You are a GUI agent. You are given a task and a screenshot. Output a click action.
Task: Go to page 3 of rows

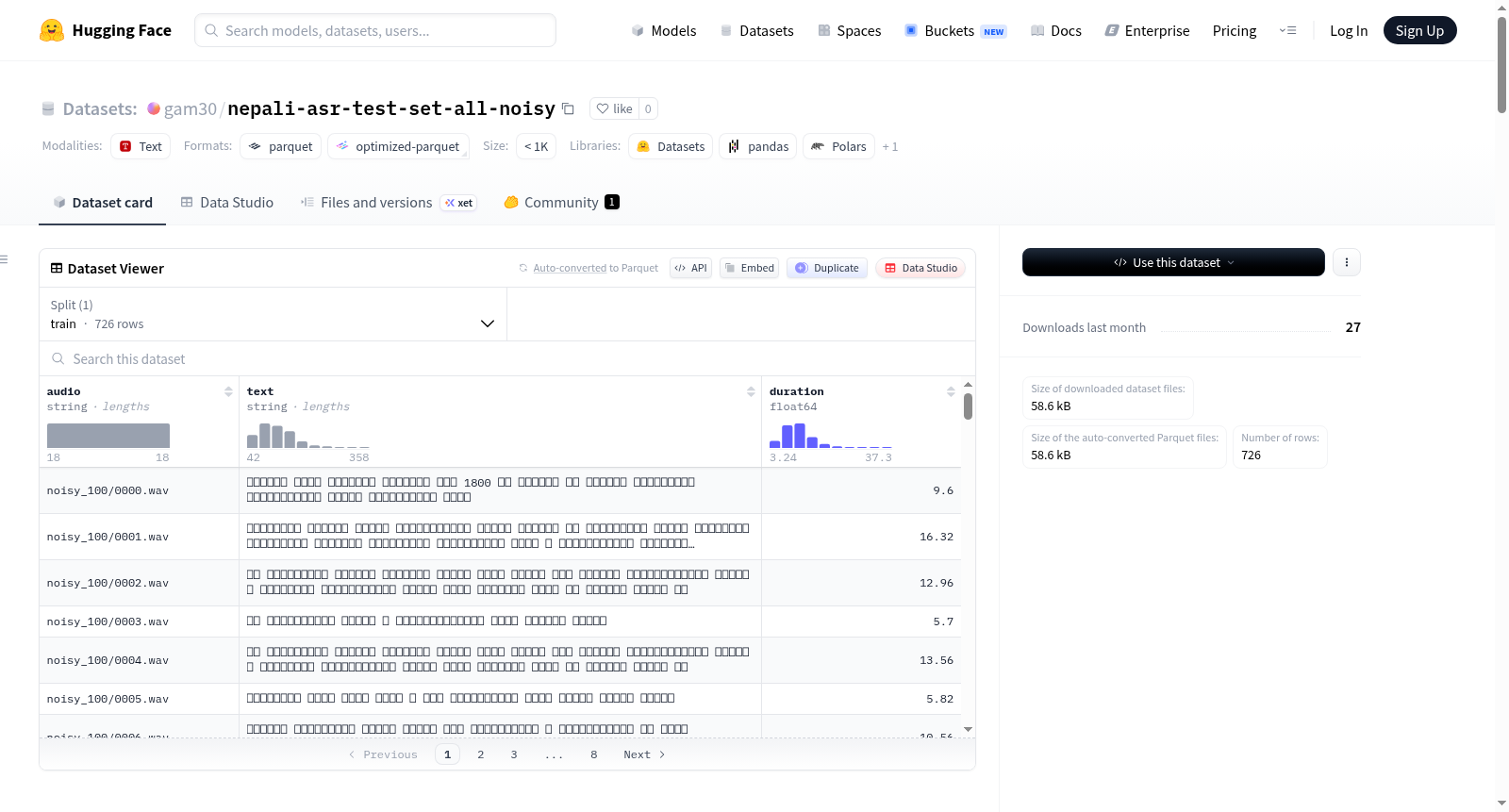pyautogui.click(x=514, y=754)
